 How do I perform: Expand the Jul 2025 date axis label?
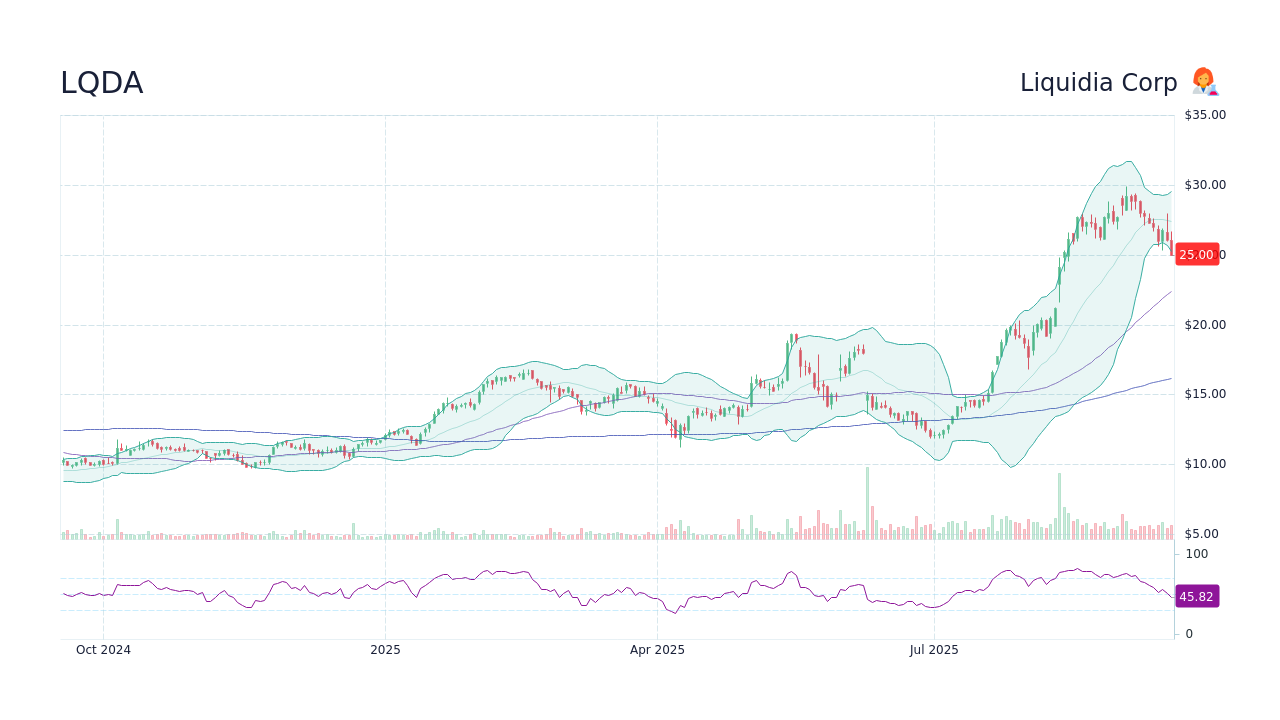(934, 649)
